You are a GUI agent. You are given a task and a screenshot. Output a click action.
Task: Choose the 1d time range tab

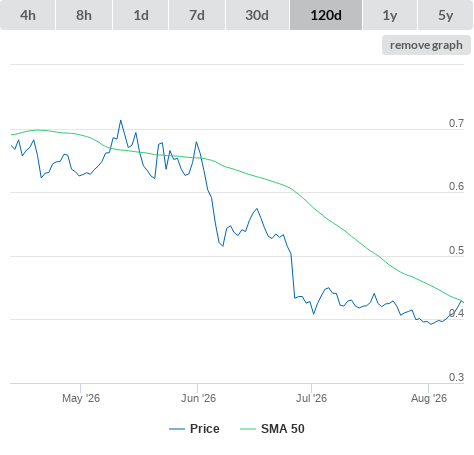141,15
